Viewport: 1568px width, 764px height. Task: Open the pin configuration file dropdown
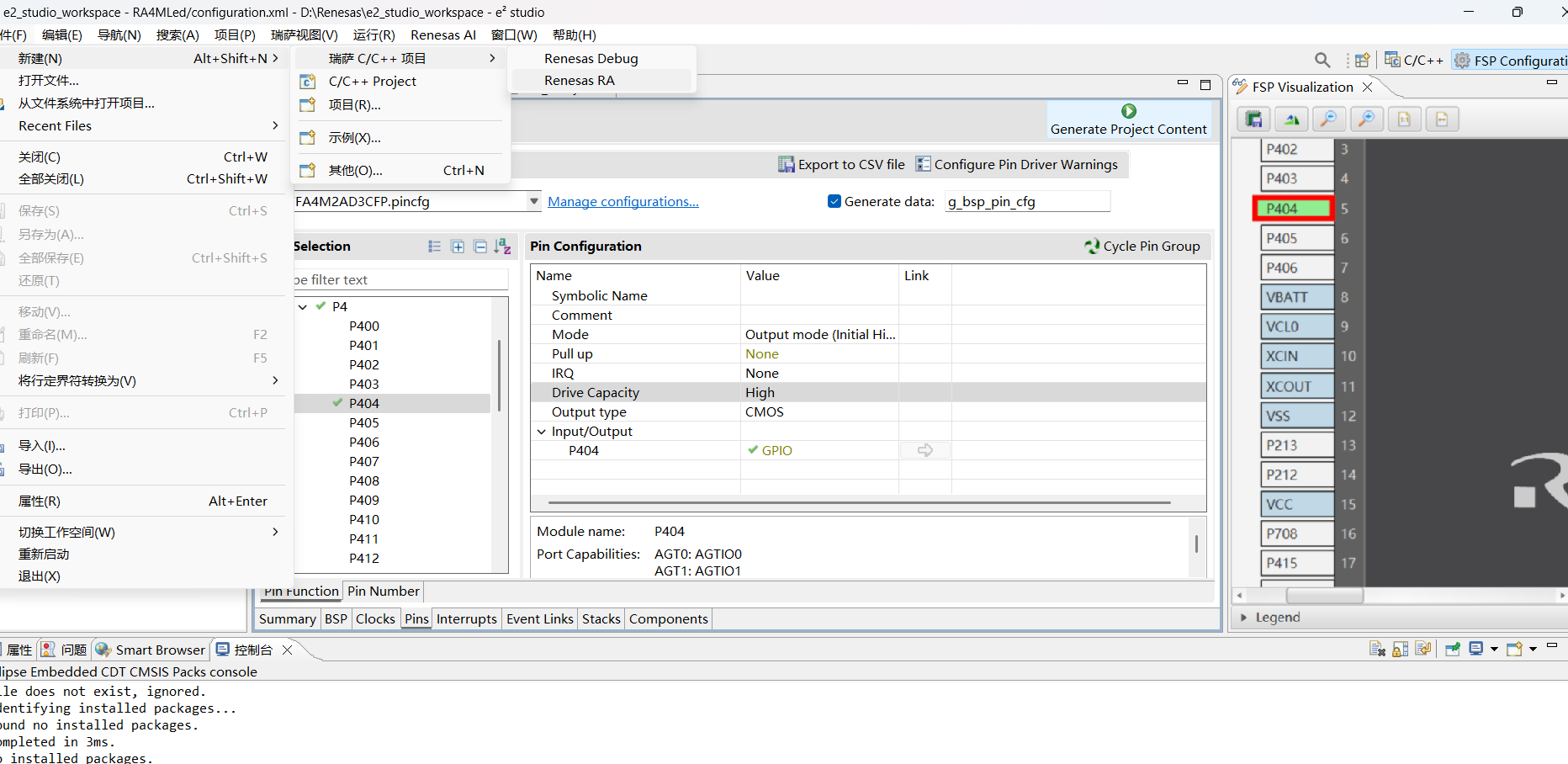click(534, 201)
